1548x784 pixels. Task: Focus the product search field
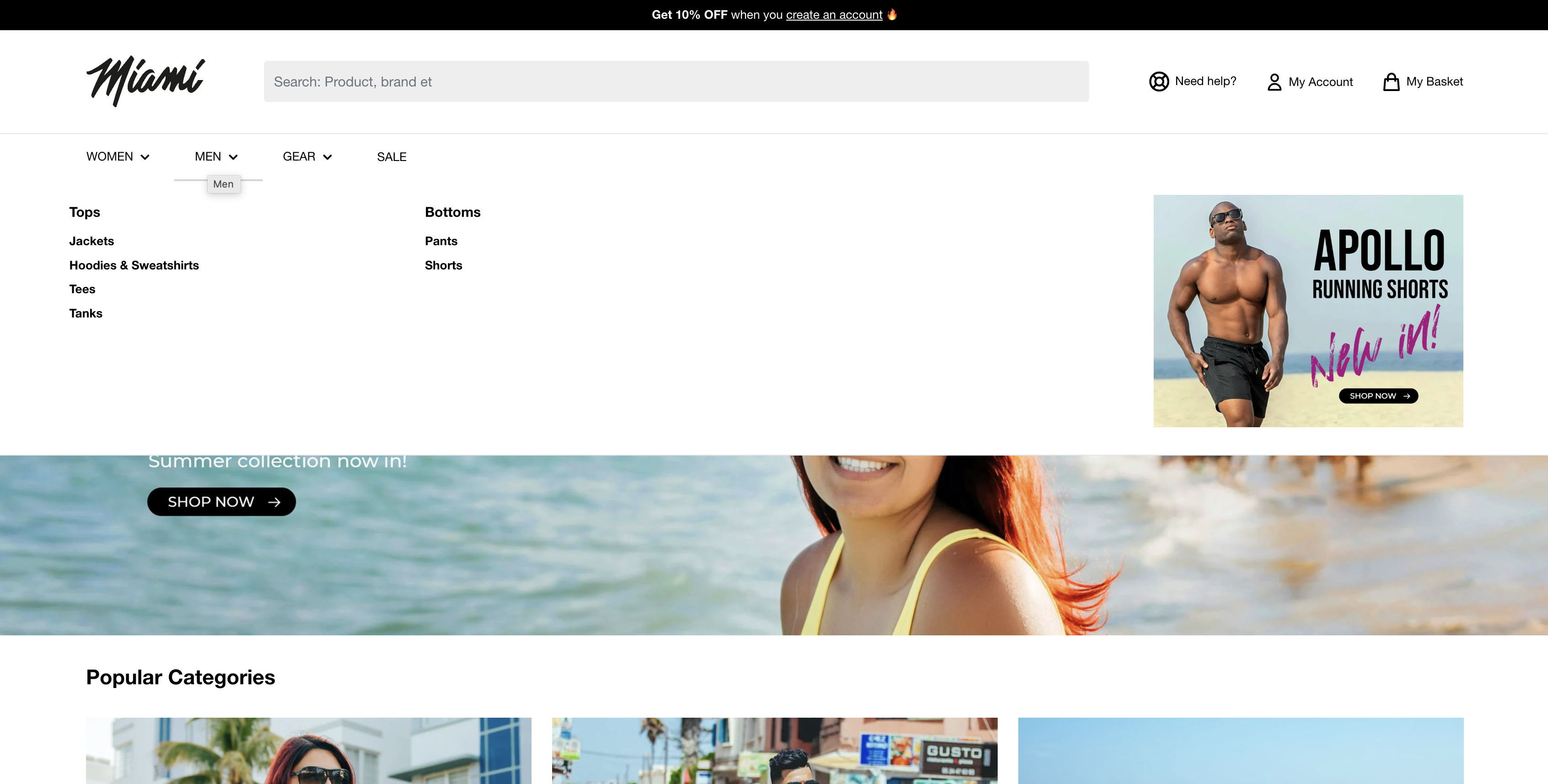[676, 82]
